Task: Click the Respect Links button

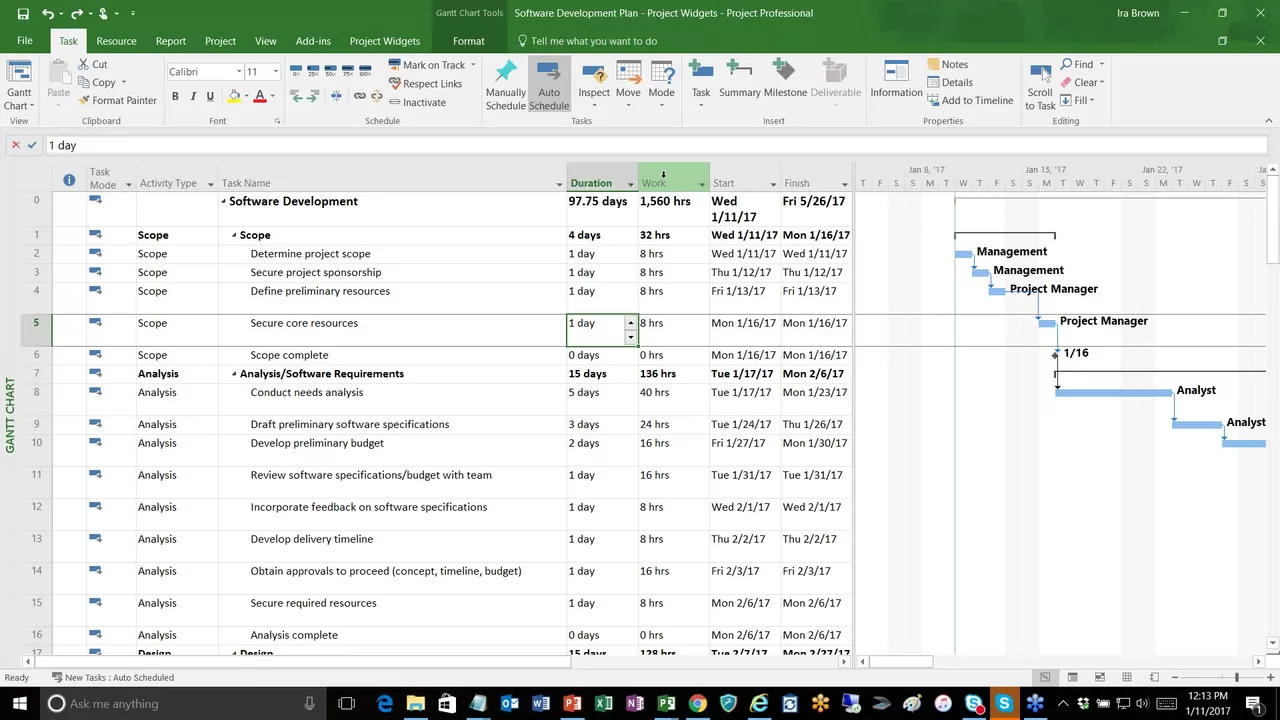Action: coord(425,84)
